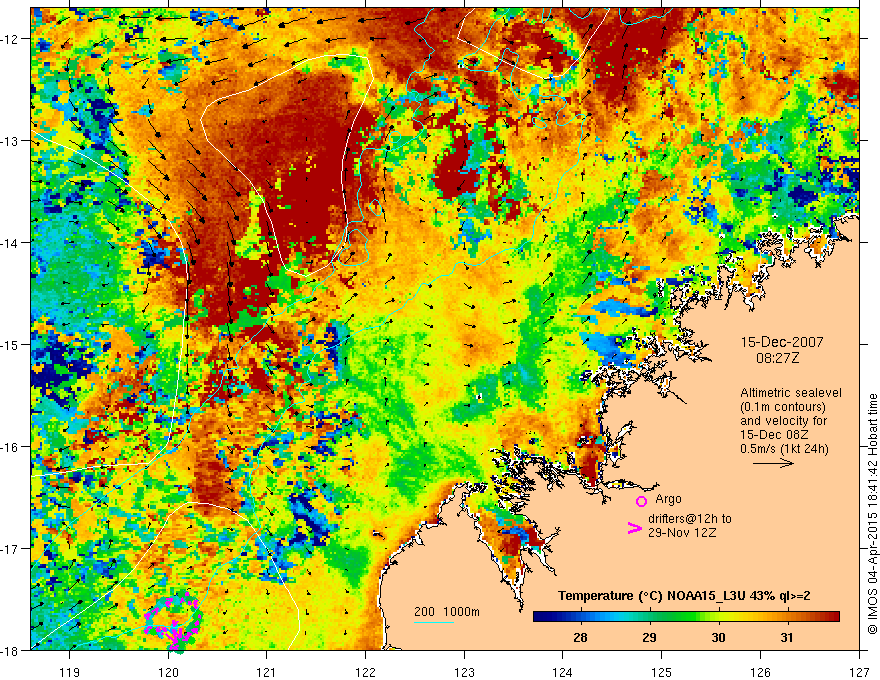Click the time label 08:27Z
The height and width of the screenshot is (680, 880).
pyautogui.click(x=777, y=357)
